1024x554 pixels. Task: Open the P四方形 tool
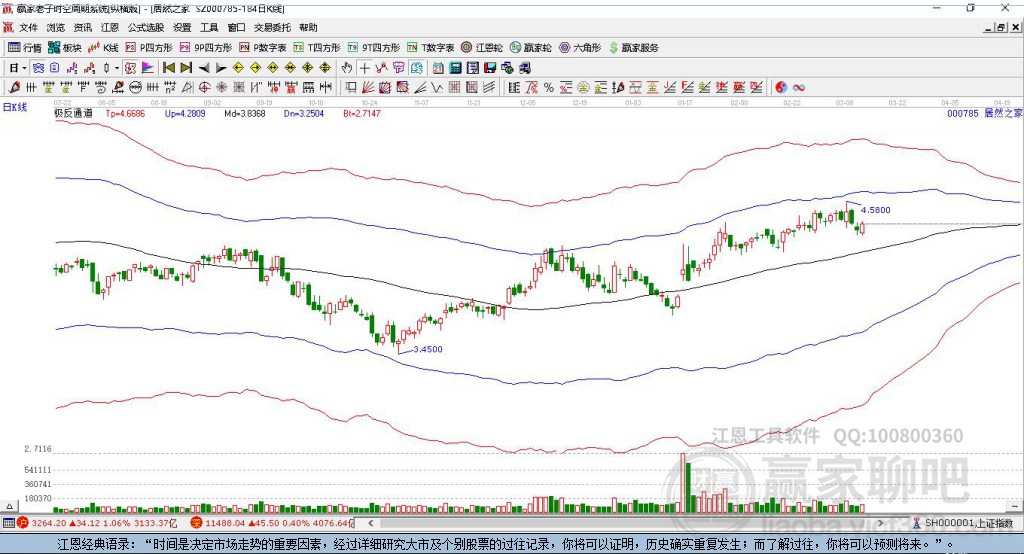pos(149,48)
